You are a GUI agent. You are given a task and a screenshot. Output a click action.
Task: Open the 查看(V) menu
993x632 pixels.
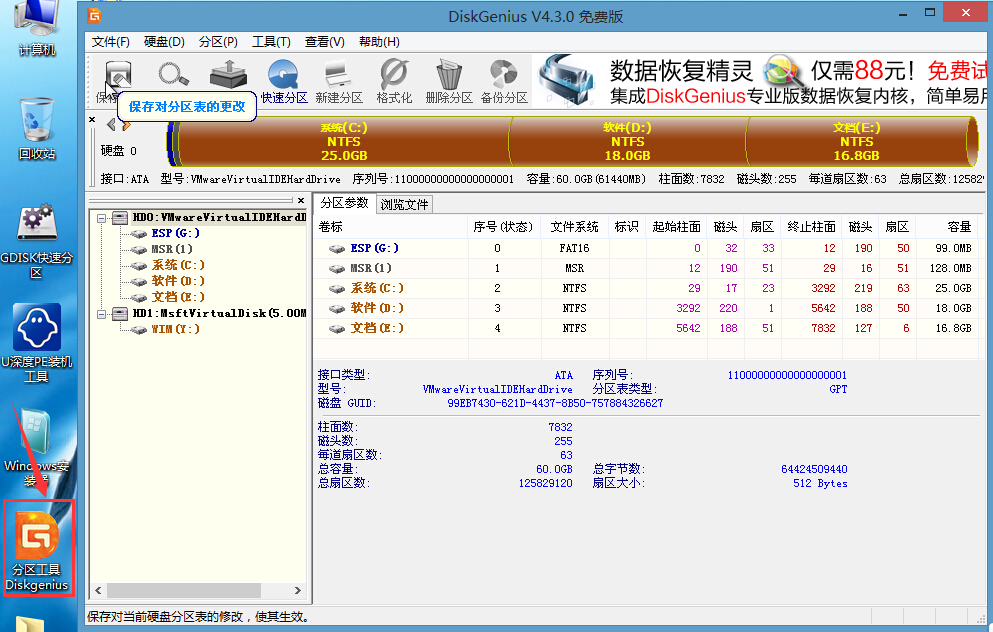pos(324,42)
